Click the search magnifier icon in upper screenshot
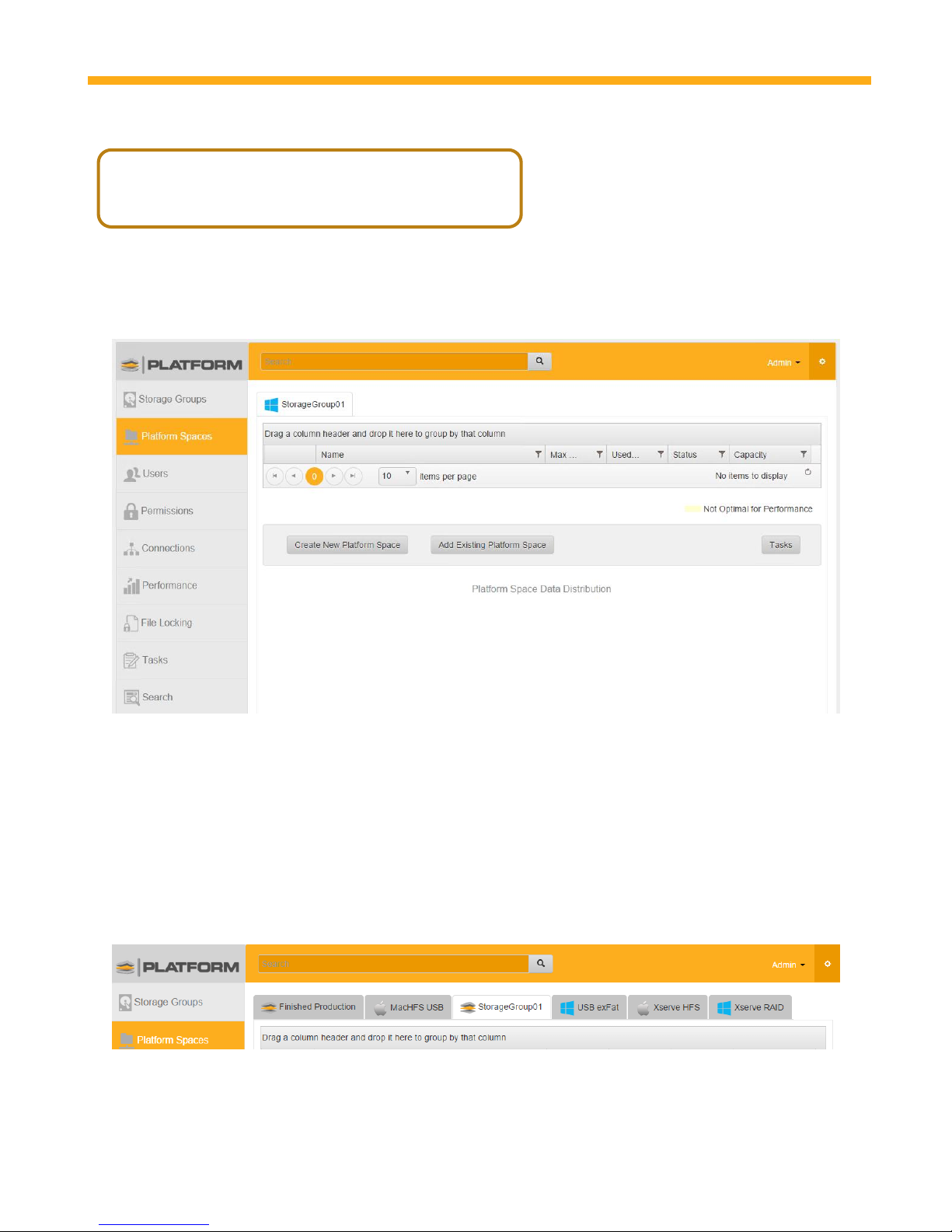 click(539, 361)
